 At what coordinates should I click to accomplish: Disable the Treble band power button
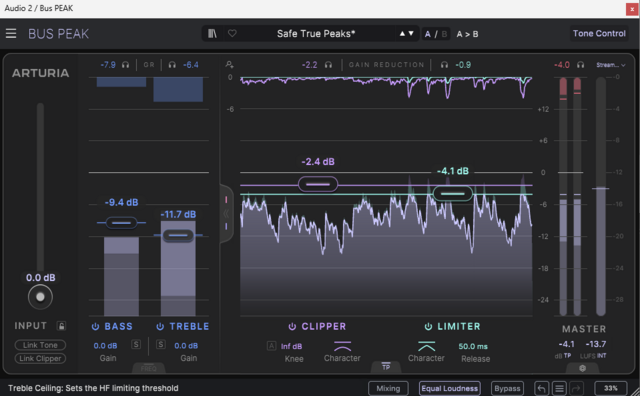[160, 327]
